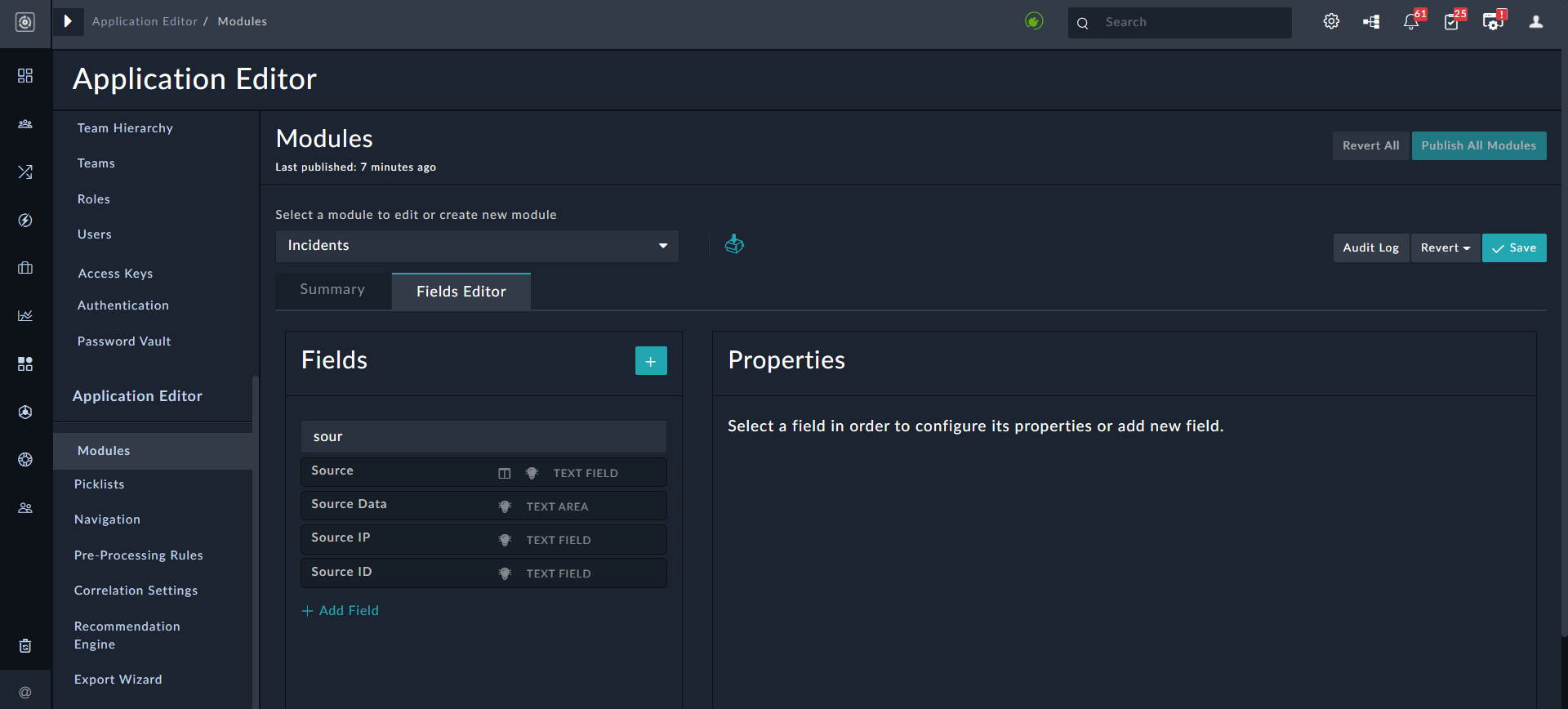This screenshot has width=1568, height=709.
Task: Open the clipboard icon near bottom of rail
Action: (25, 646)
